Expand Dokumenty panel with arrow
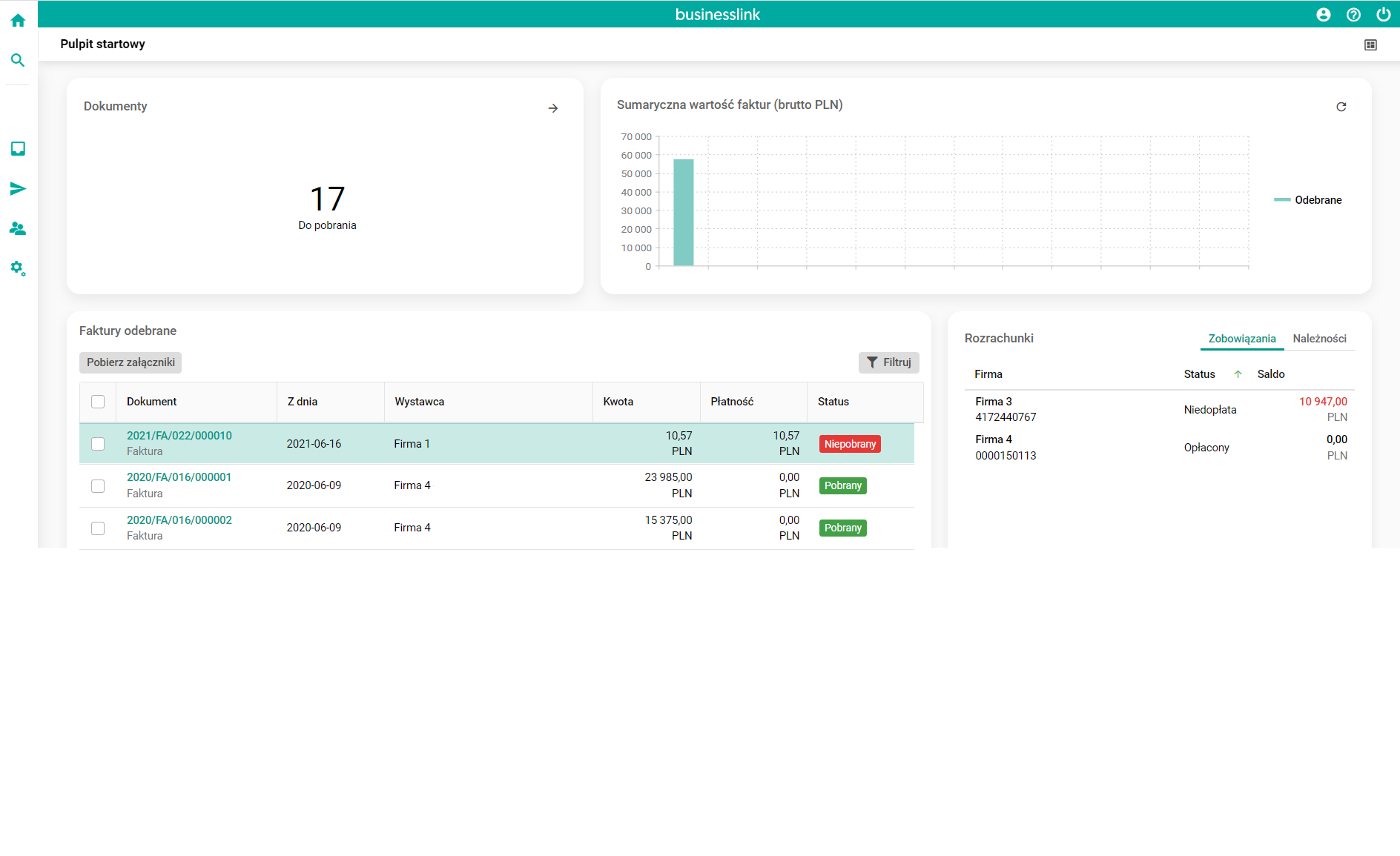Screen dimensions: 1400x856 (553, 108)
